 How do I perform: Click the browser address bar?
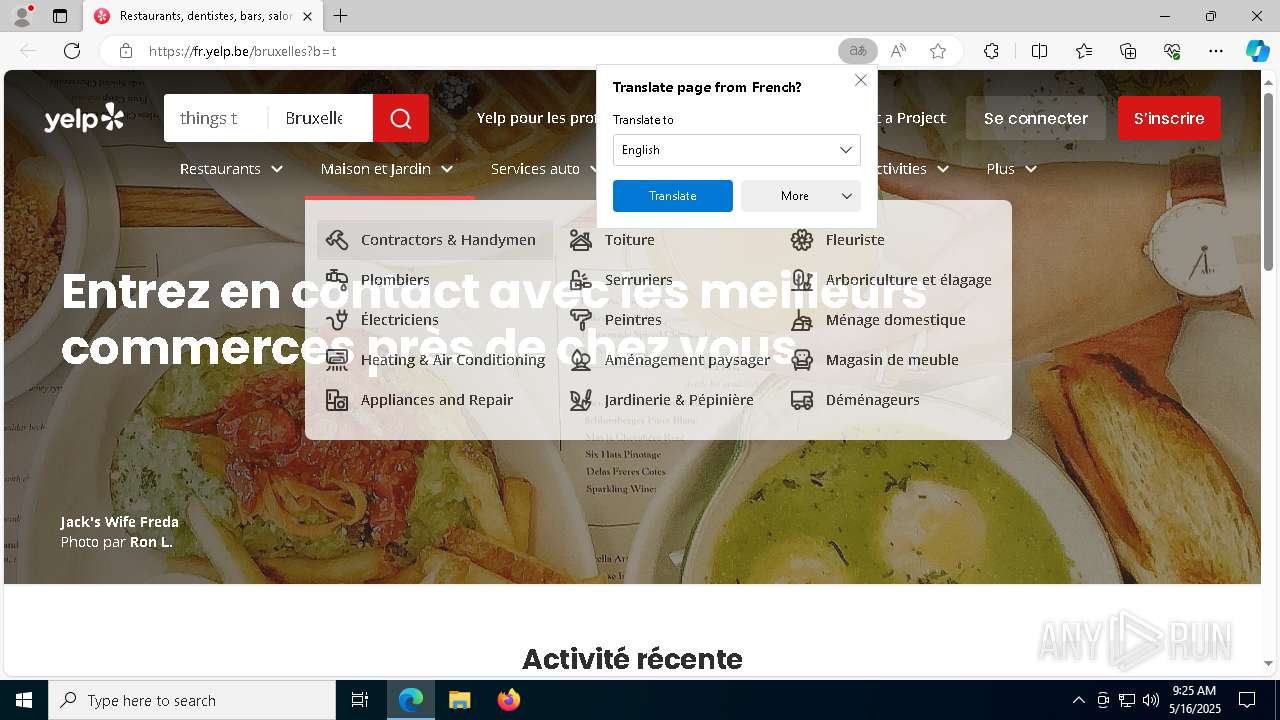(x=490, y=51)
